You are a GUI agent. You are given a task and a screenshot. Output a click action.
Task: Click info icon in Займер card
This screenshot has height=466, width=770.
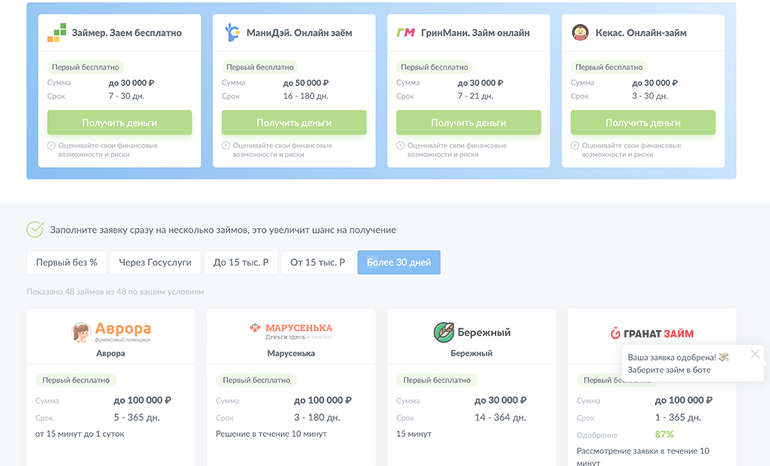point(51,145)
